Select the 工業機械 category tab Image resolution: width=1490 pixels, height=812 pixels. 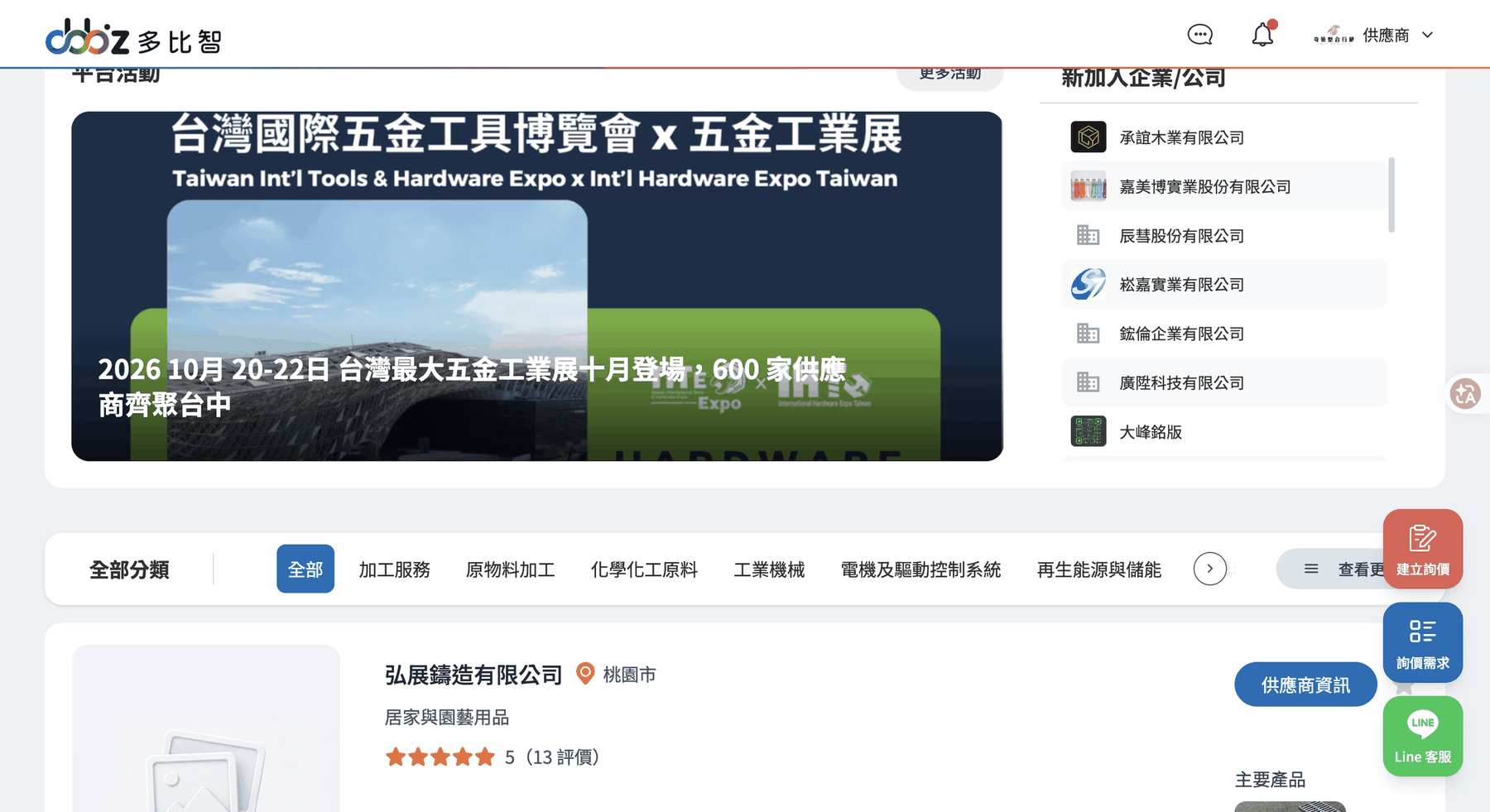[x=769, y=569]
